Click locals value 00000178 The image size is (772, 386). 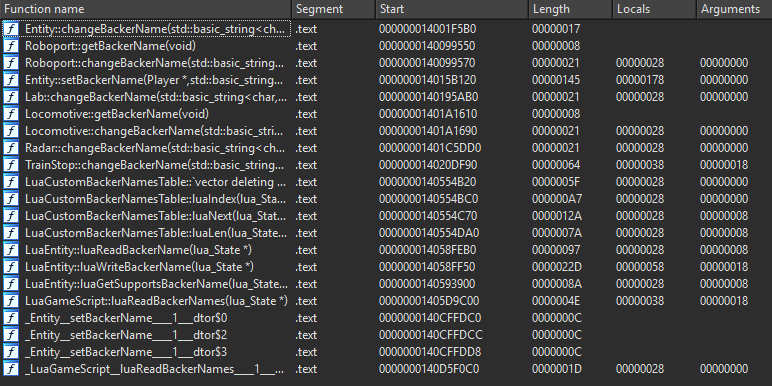(x=640, y=80)
